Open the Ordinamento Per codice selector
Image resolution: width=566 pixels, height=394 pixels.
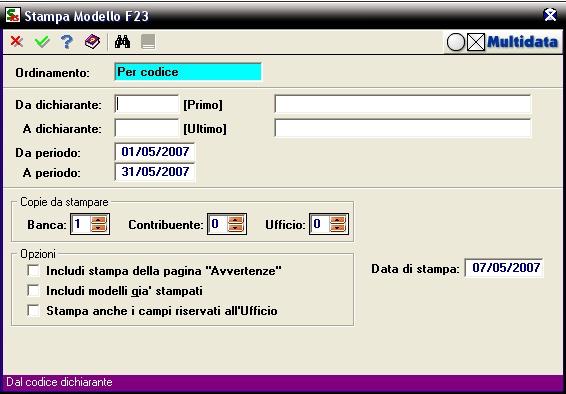[188, 72]
